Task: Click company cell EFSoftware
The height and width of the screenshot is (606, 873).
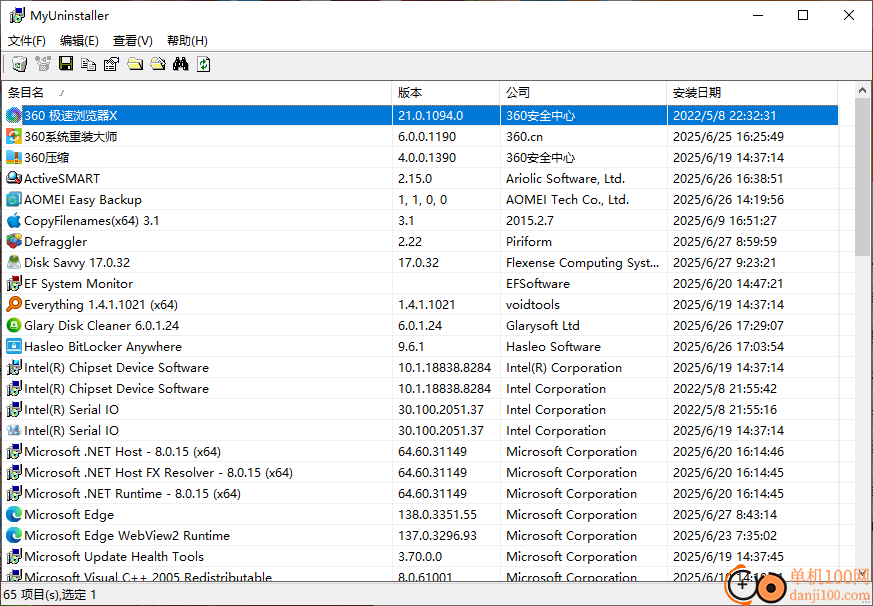Action: 538,284
